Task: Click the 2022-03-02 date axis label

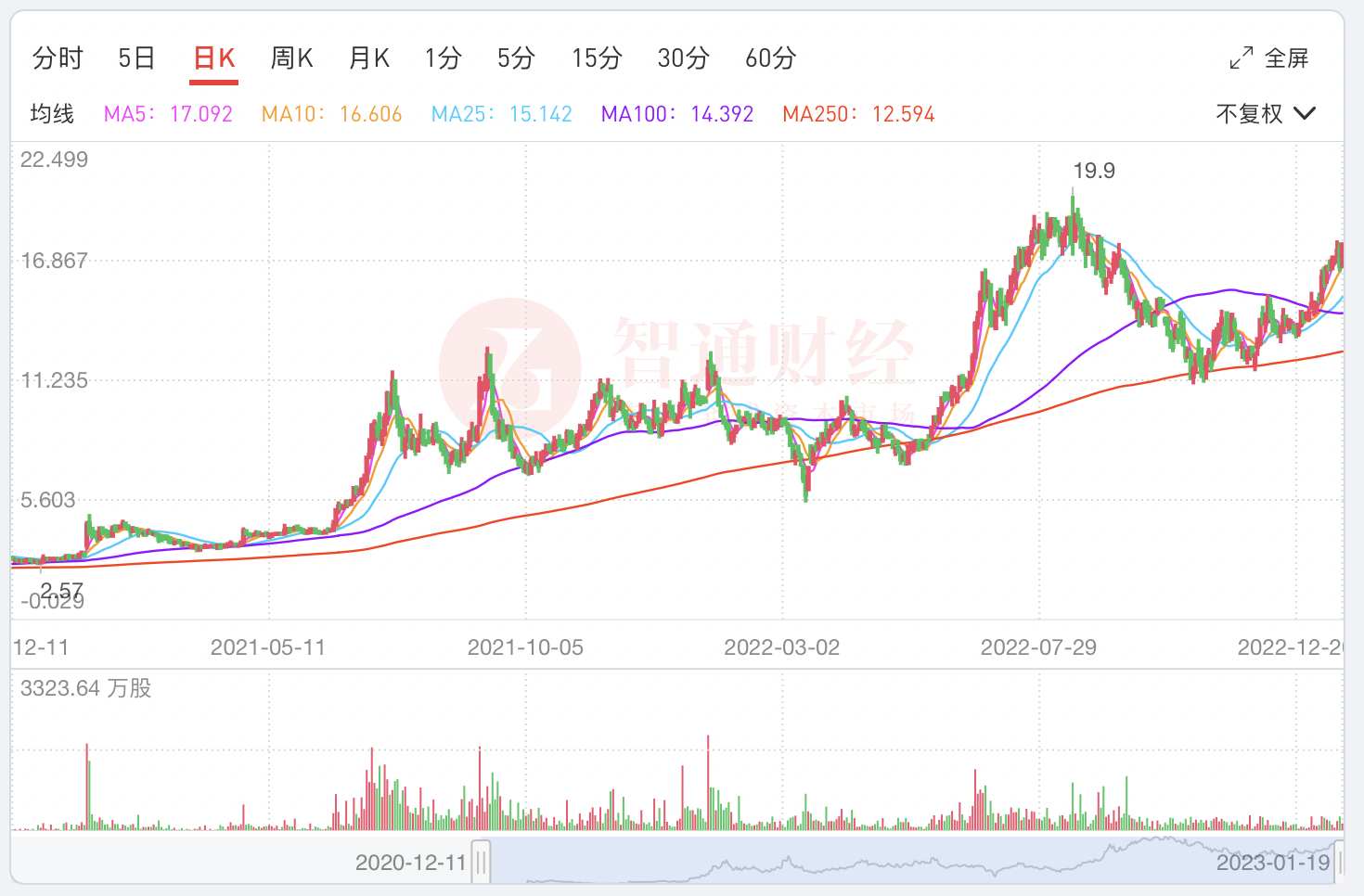Action: point(782,647)
